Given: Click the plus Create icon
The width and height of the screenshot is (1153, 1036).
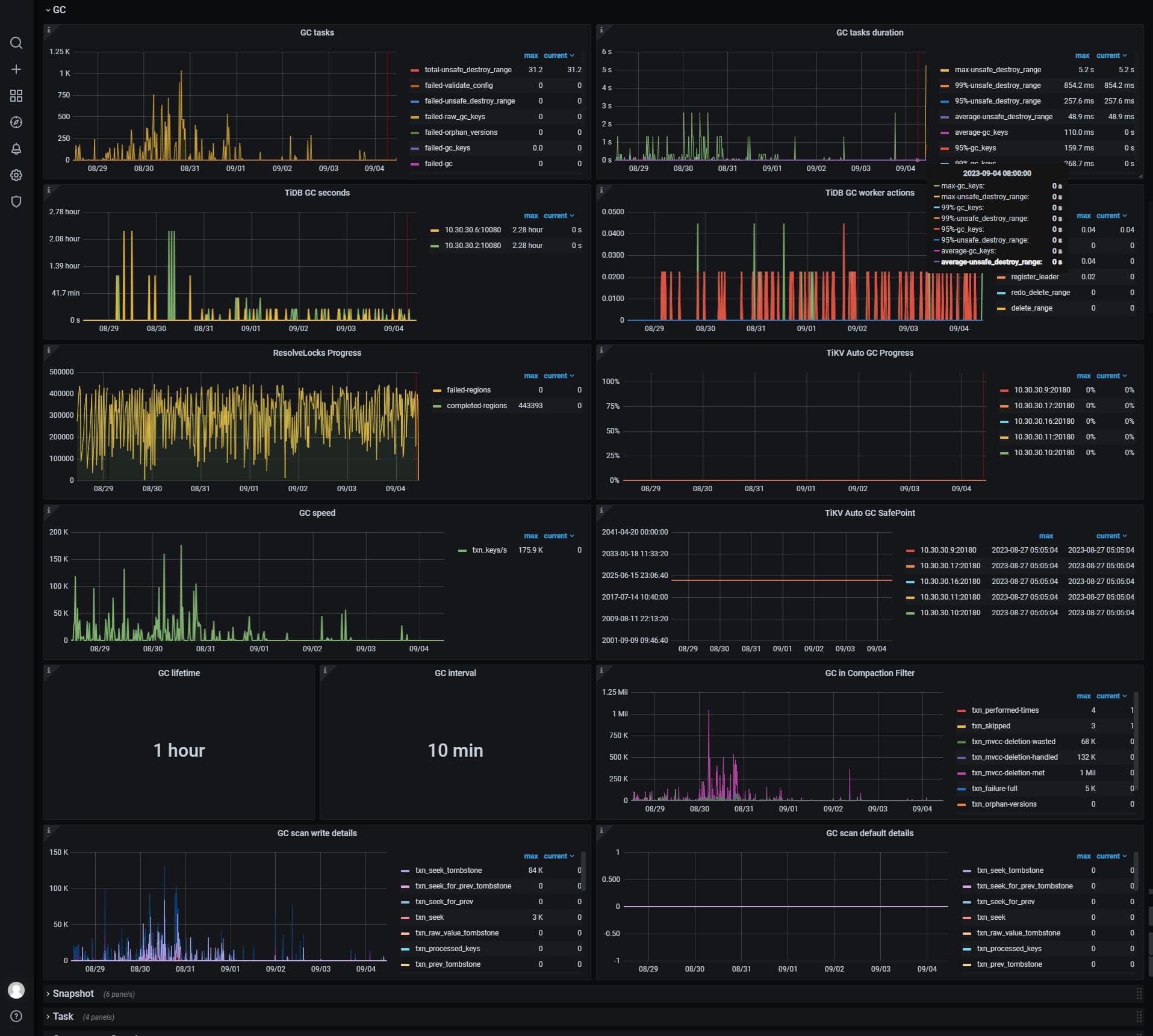Looking at the screenshot, I should tap(16, 69).
